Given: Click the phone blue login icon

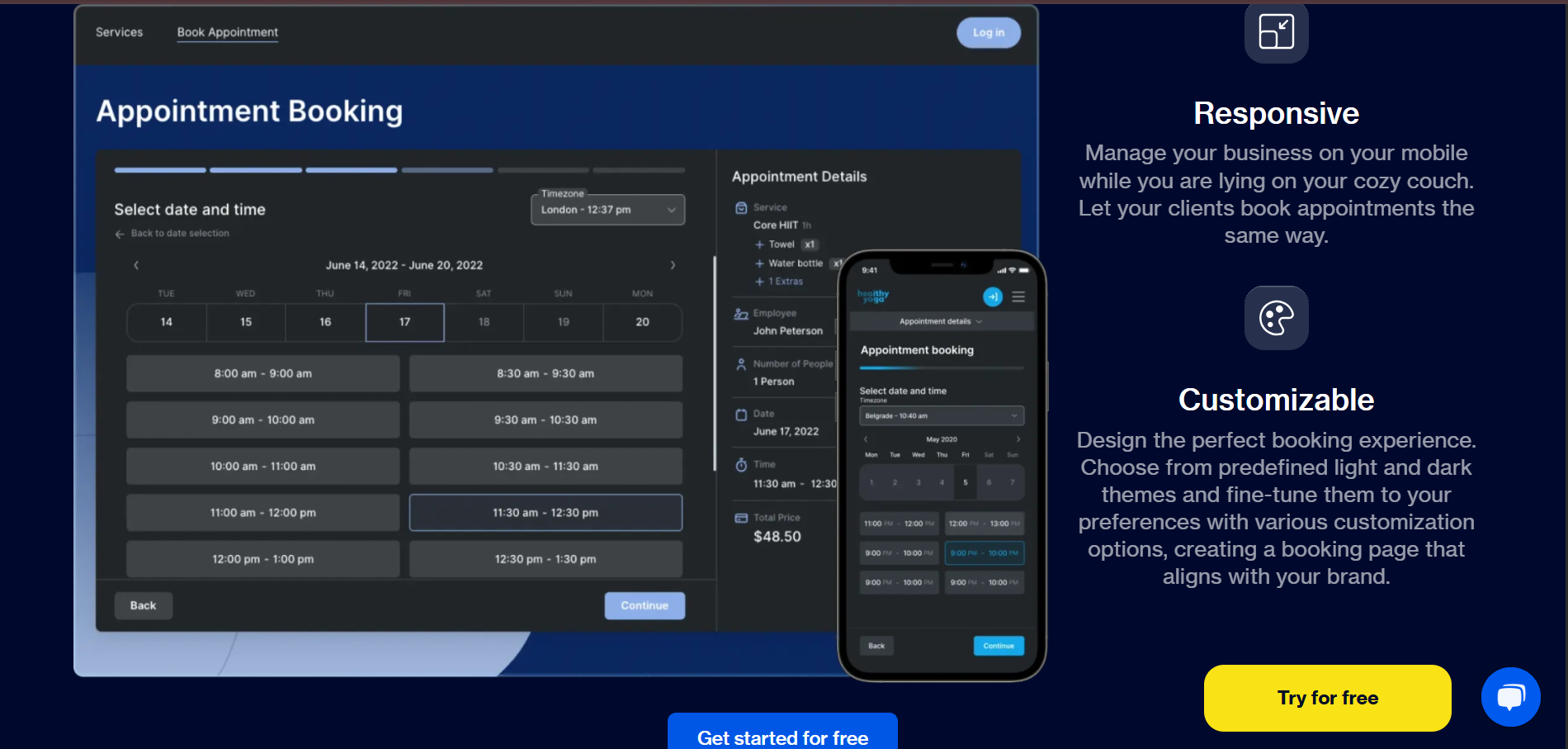Looking at the screenshot, I should tap(993, 296).
